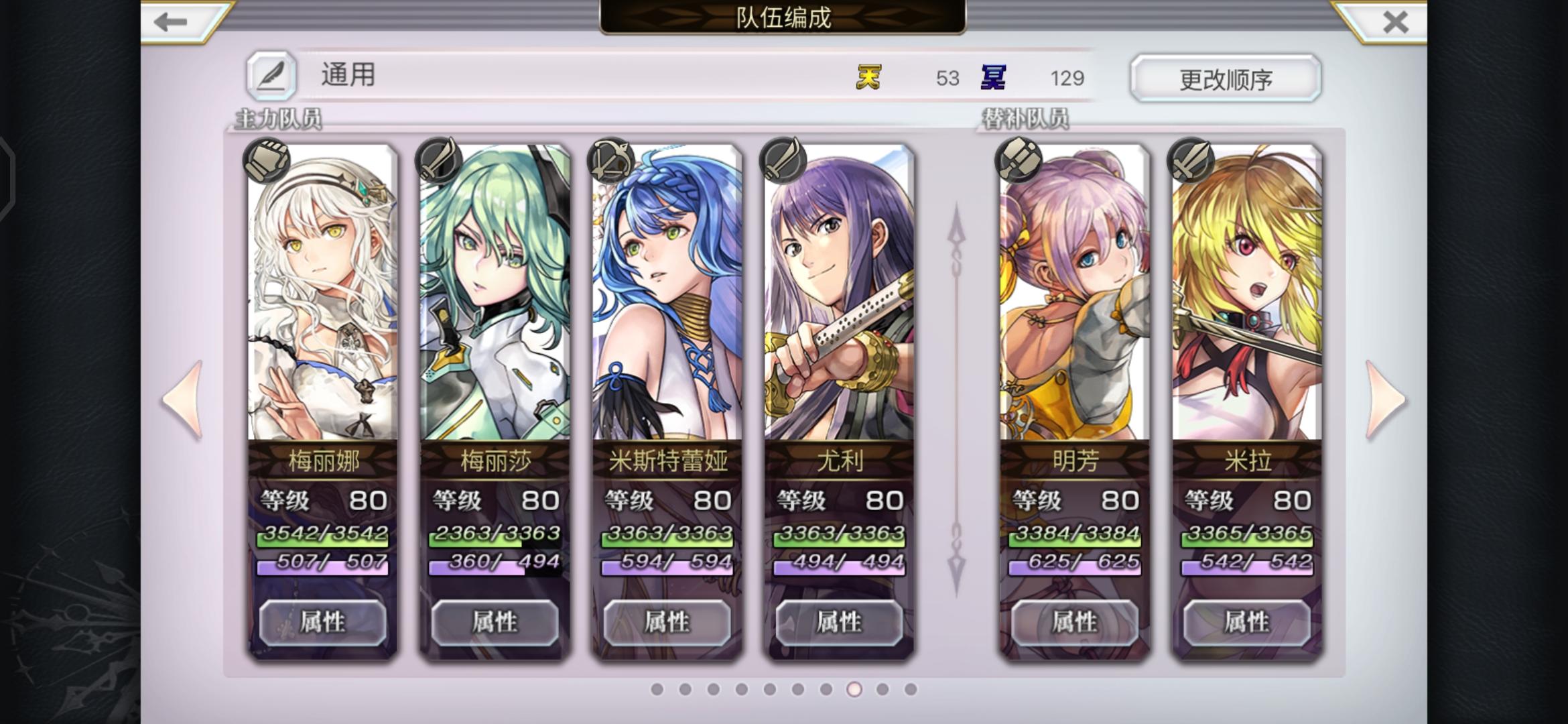
Task: Click the 通用 team name field
Action: tap(576, 75)
